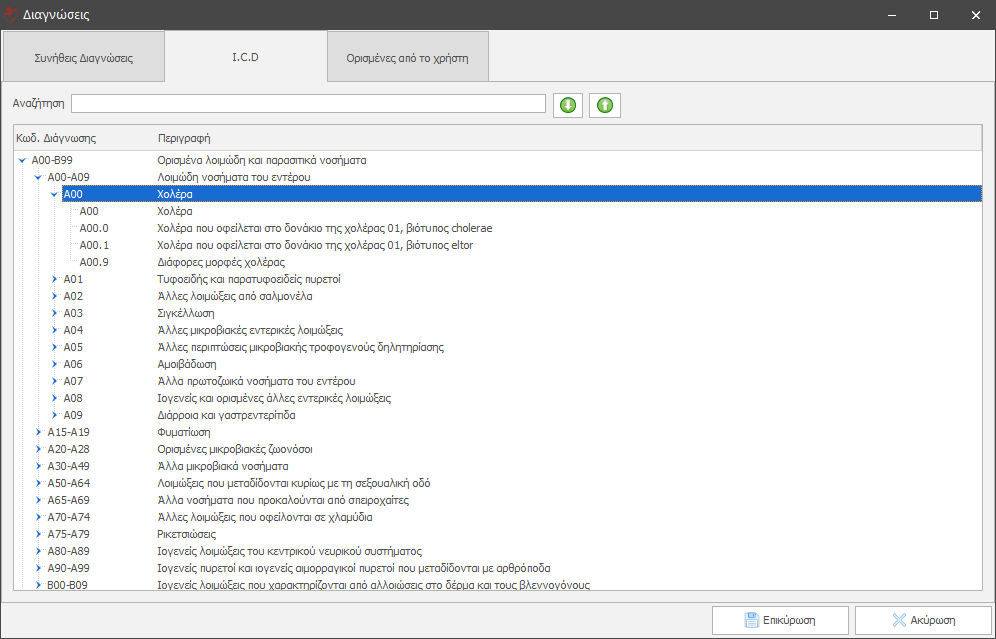Click the Κωδ. Διάγνωσης column header

click(57, 138)
